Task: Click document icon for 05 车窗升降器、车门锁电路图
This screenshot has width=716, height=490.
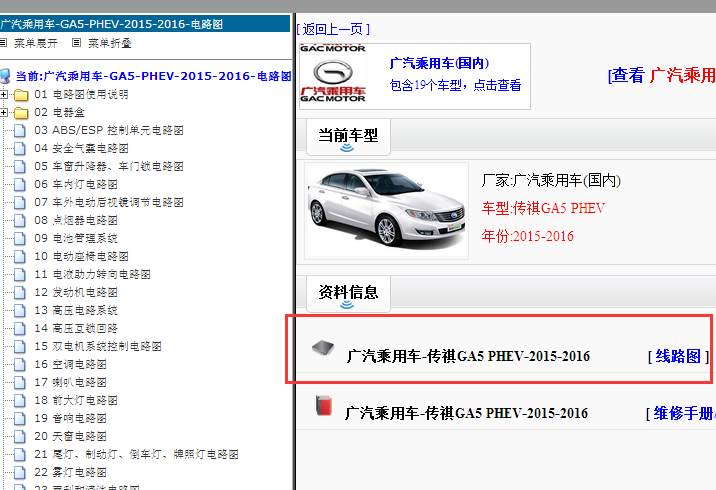Action: pos(20,166)
